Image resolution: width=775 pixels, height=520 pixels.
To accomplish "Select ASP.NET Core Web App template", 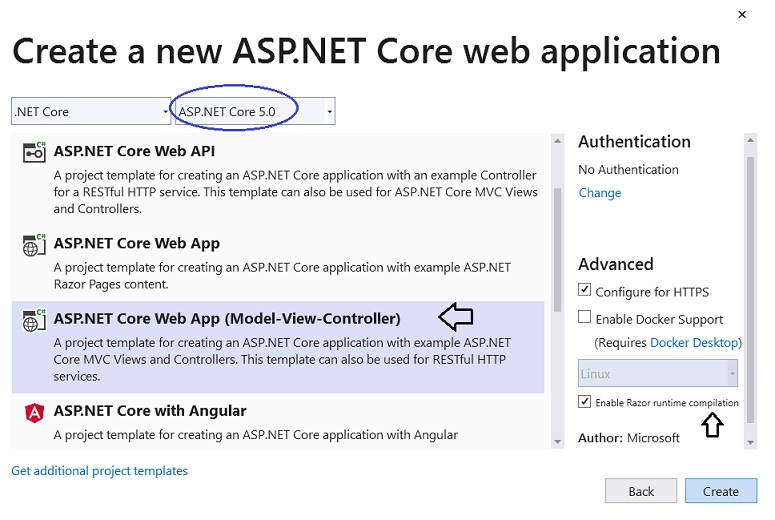I will coord(278,264).
